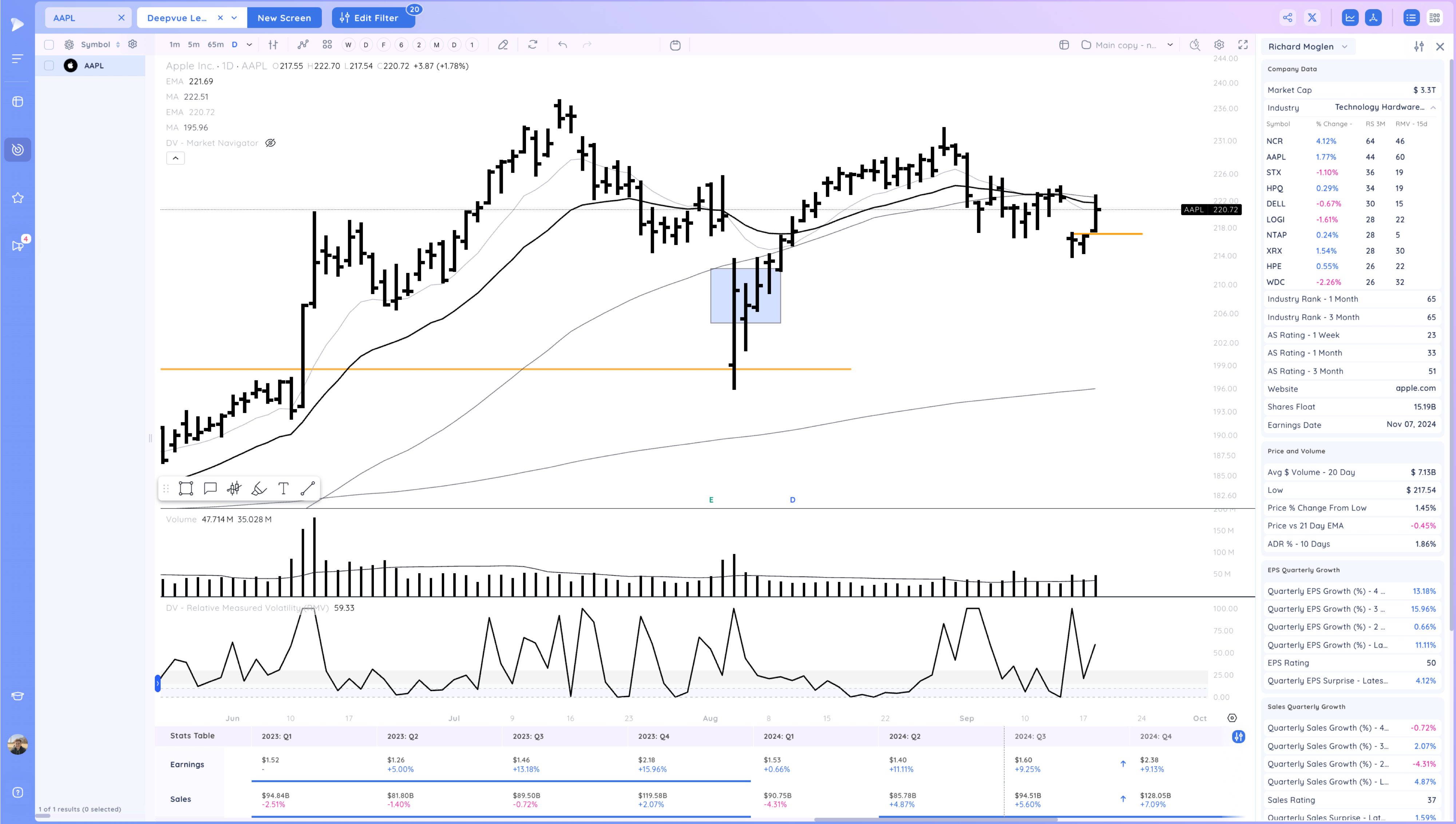The height and width of the screenshot is (824, 1456).
Task: Select the 65m timeframe
Action: pyautogui.click(x=215, y=45)
